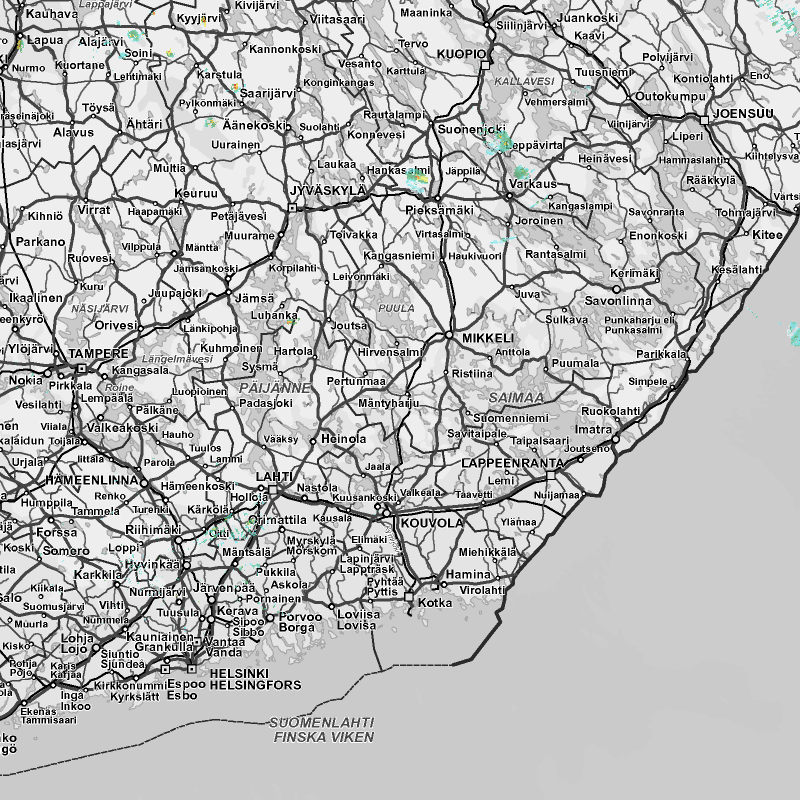Click the Virrat town label
The height and width of the screenshot is (800, 800).
pyautogui.click(x=94, y=210)
